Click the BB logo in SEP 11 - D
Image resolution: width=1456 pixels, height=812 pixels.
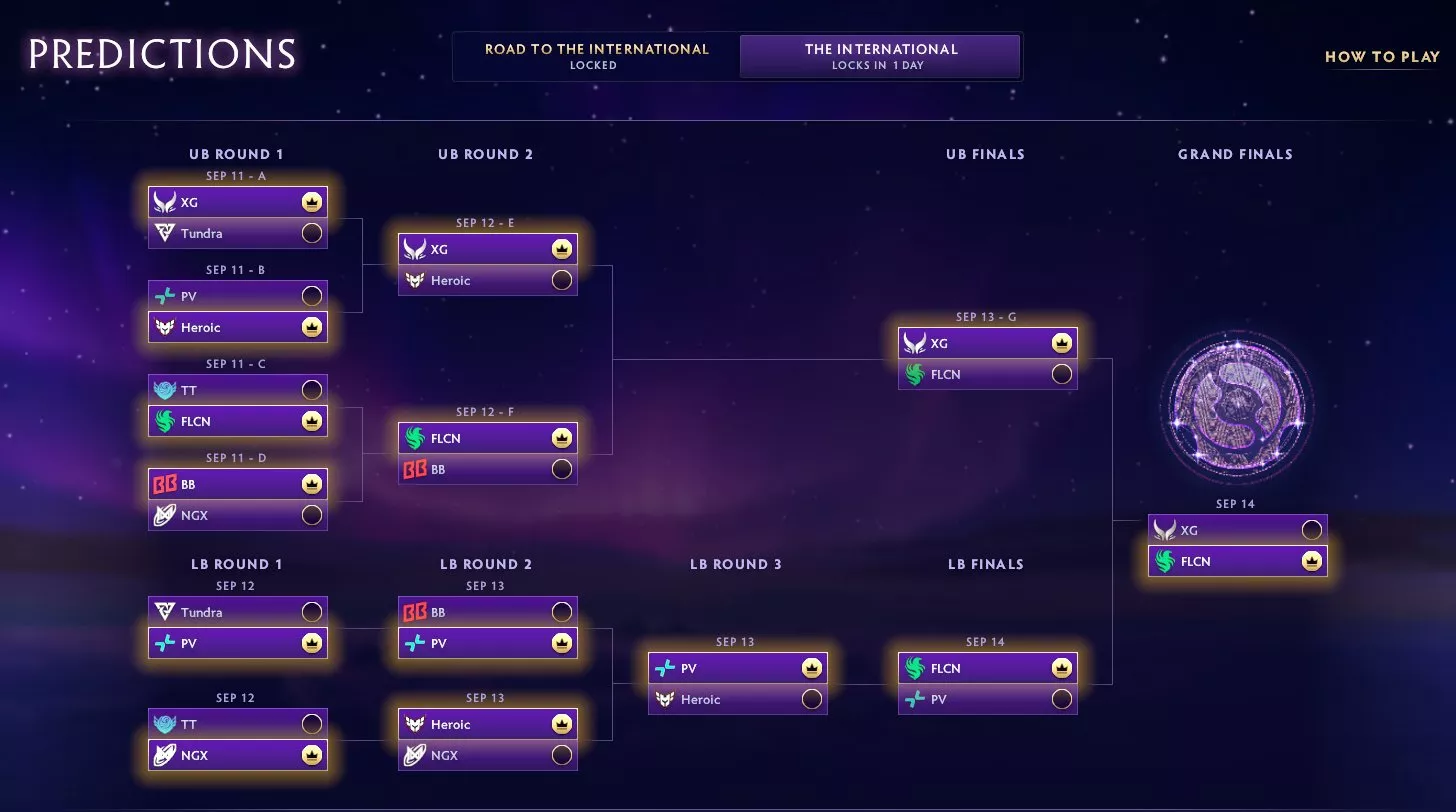[164, 484]
